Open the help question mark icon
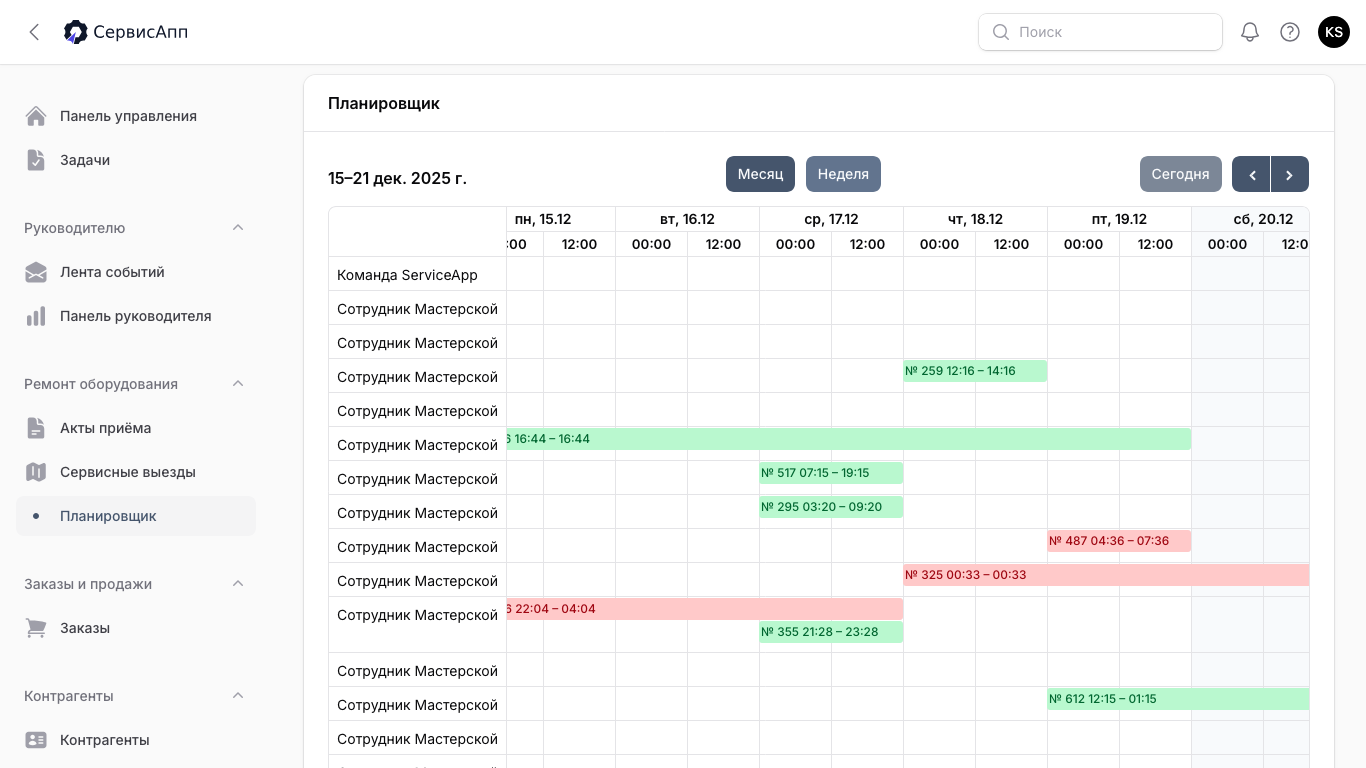The height and width of the screenshot is (768, 1366). tap(1290, 32)
